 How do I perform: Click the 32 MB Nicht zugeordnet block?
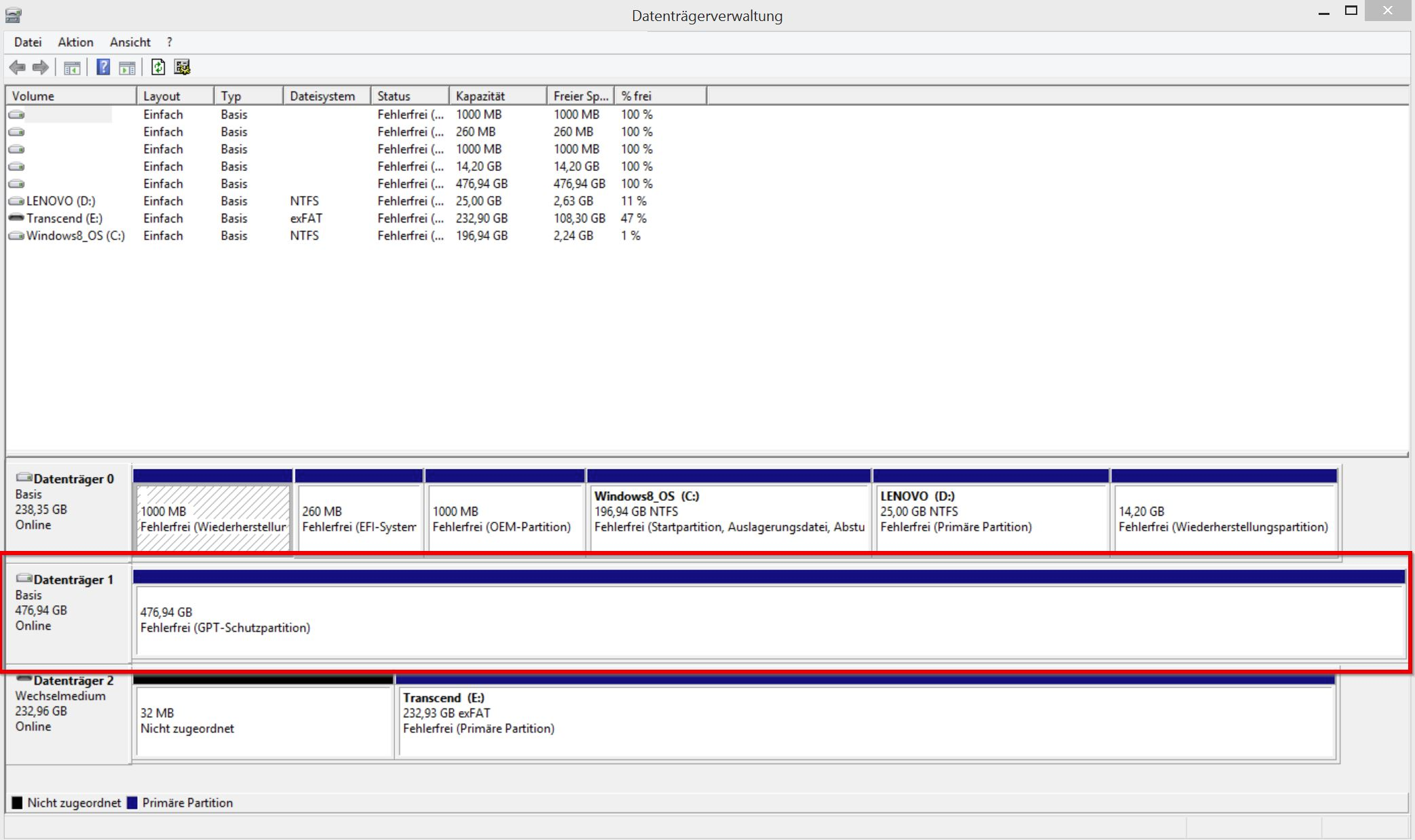coord(263,721)
